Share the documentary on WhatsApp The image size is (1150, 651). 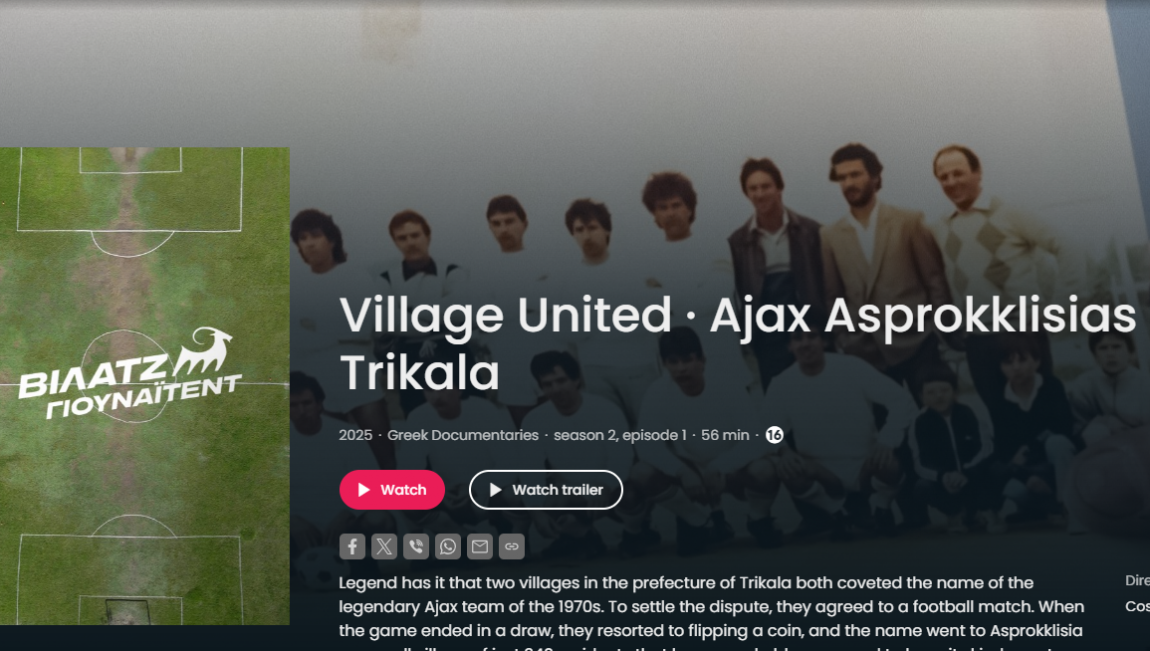pos(447,546)
